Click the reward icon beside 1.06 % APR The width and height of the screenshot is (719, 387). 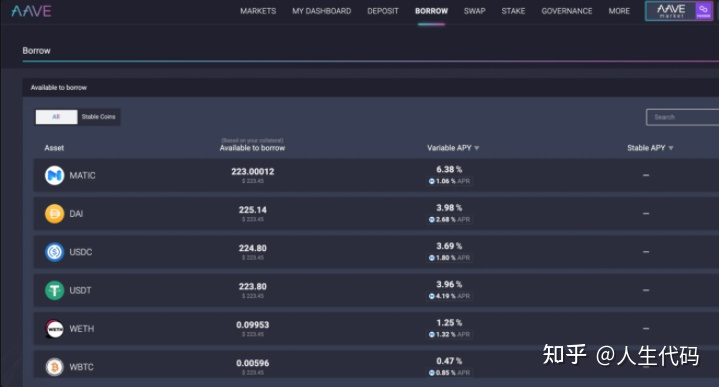click(x=431, y=181)
